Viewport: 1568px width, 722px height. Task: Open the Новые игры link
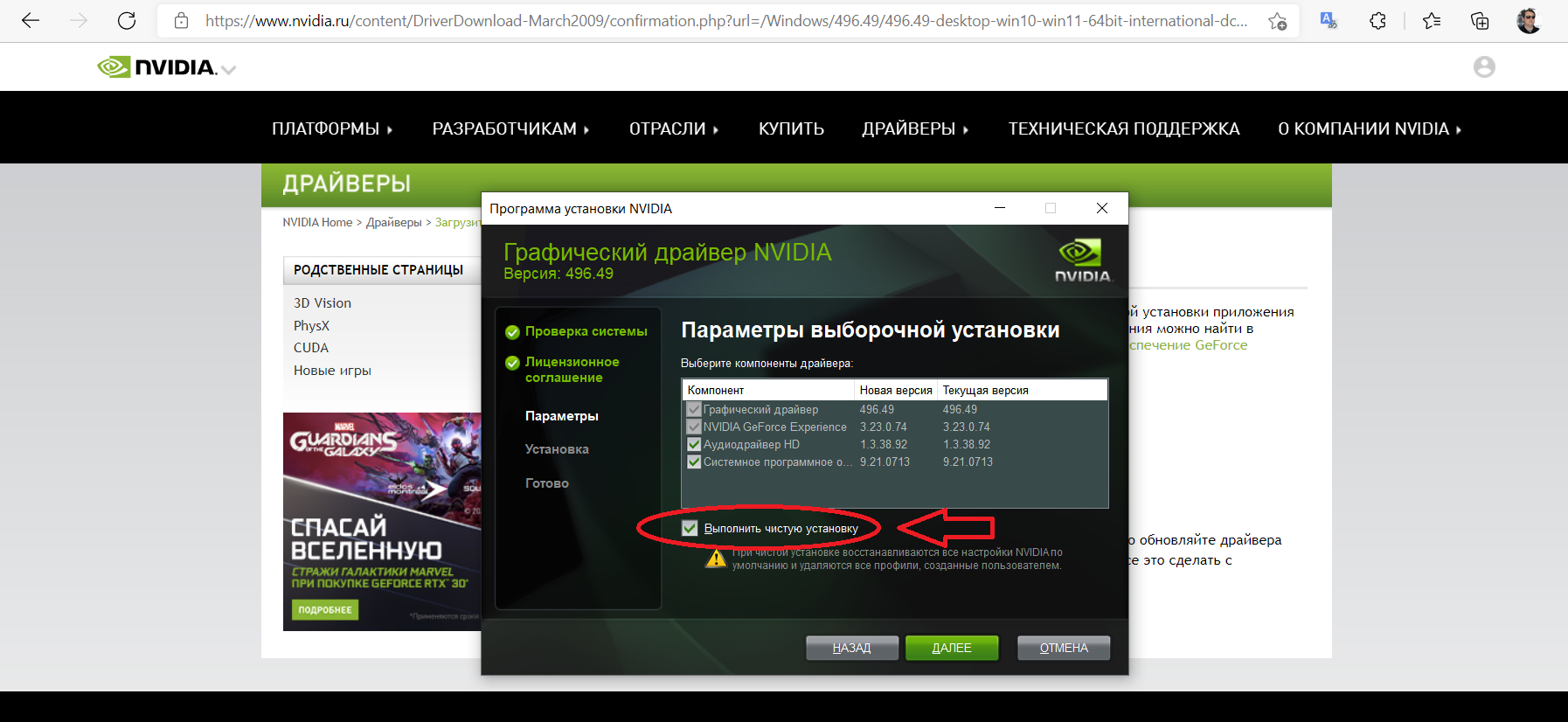tap(332, 370)
